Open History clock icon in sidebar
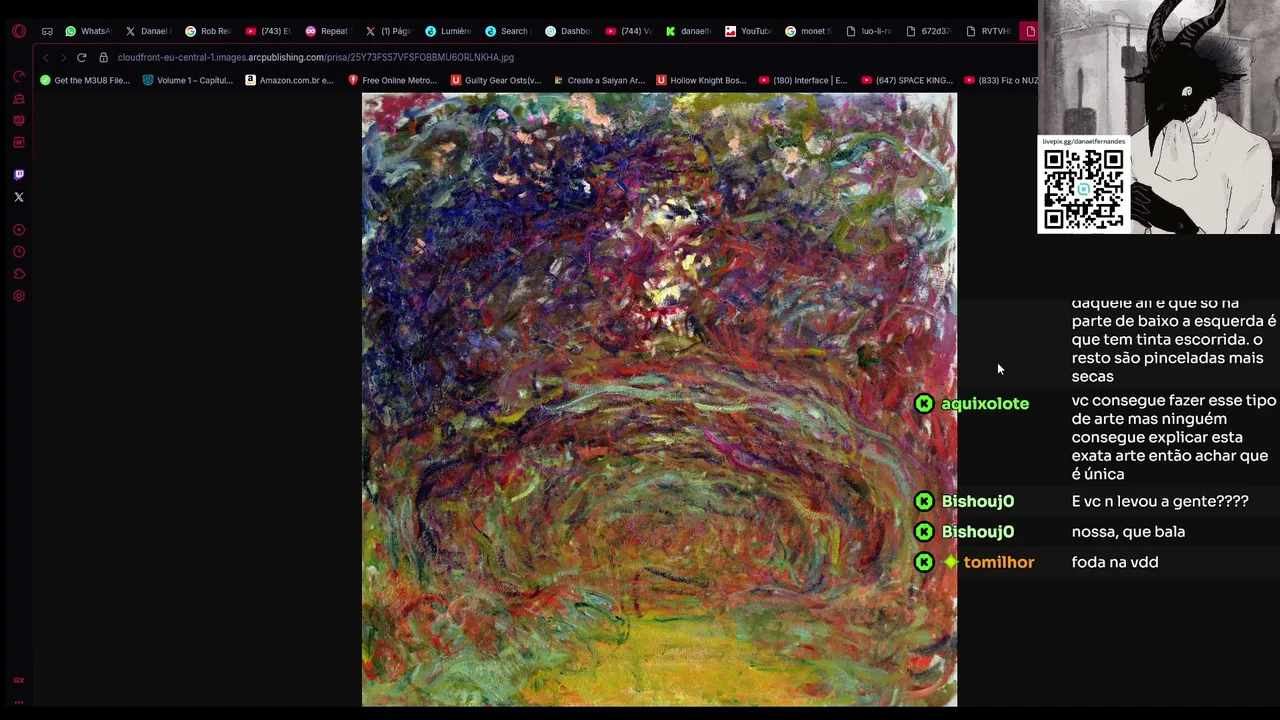 click(x=19, y=252)
